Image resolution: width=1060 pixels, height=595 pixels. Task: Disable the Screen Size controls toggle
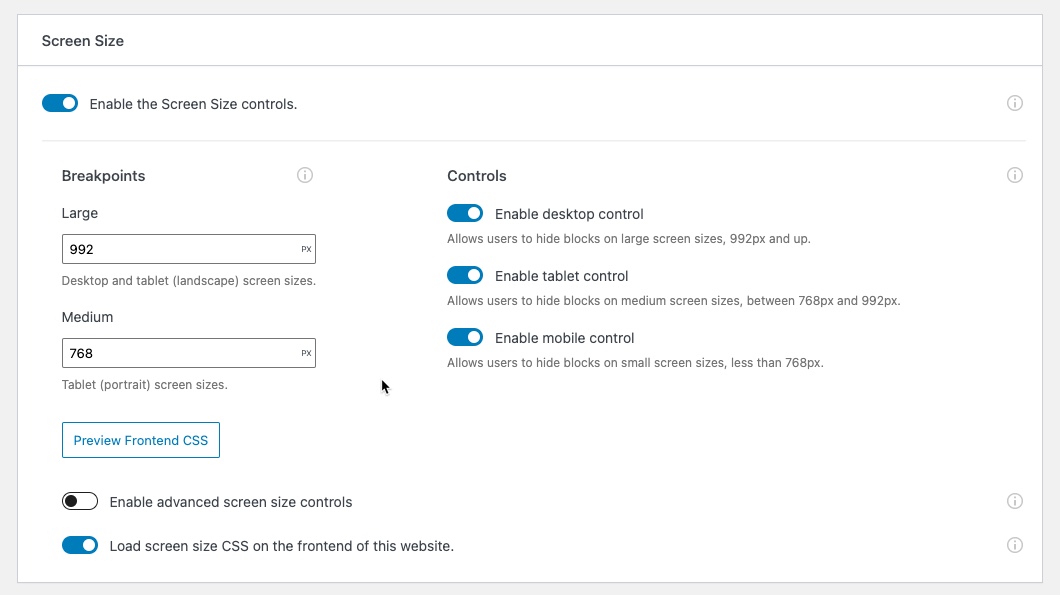[x=60, y=103]
